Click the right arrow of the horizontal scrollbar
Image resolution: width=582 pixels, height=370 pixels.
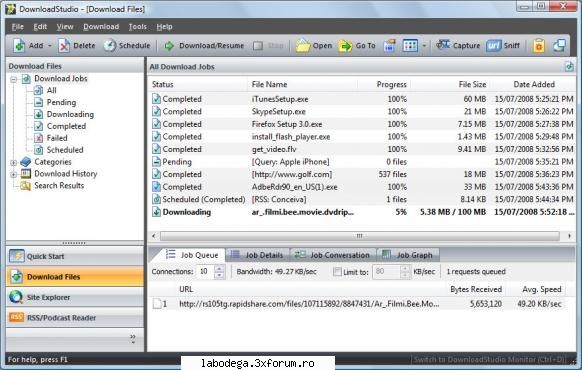click(569, 236)
